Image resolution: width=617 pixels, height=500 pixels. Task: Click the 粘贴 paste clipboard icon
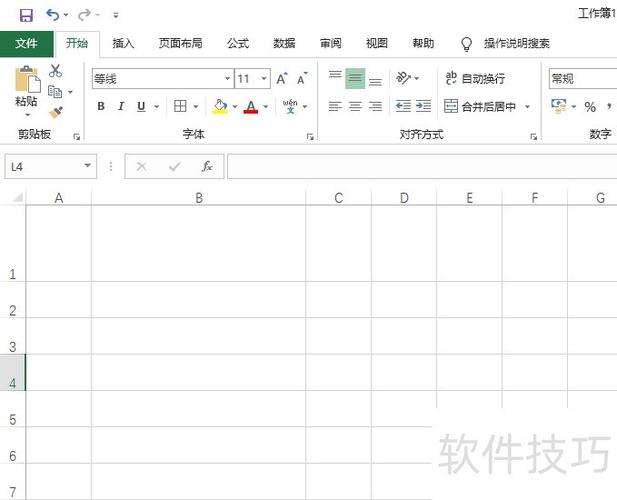click(27, 80)
